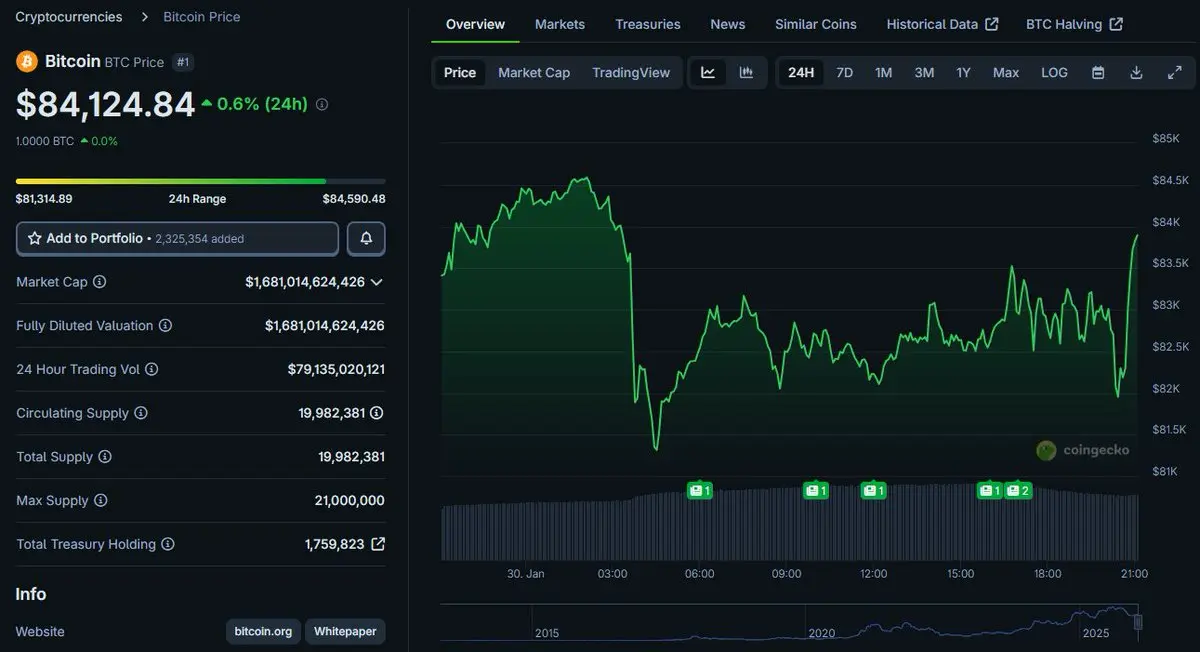Set chart range to Max
Image resolution: width=1200 pixels, height=652 pixels.
1006,72
